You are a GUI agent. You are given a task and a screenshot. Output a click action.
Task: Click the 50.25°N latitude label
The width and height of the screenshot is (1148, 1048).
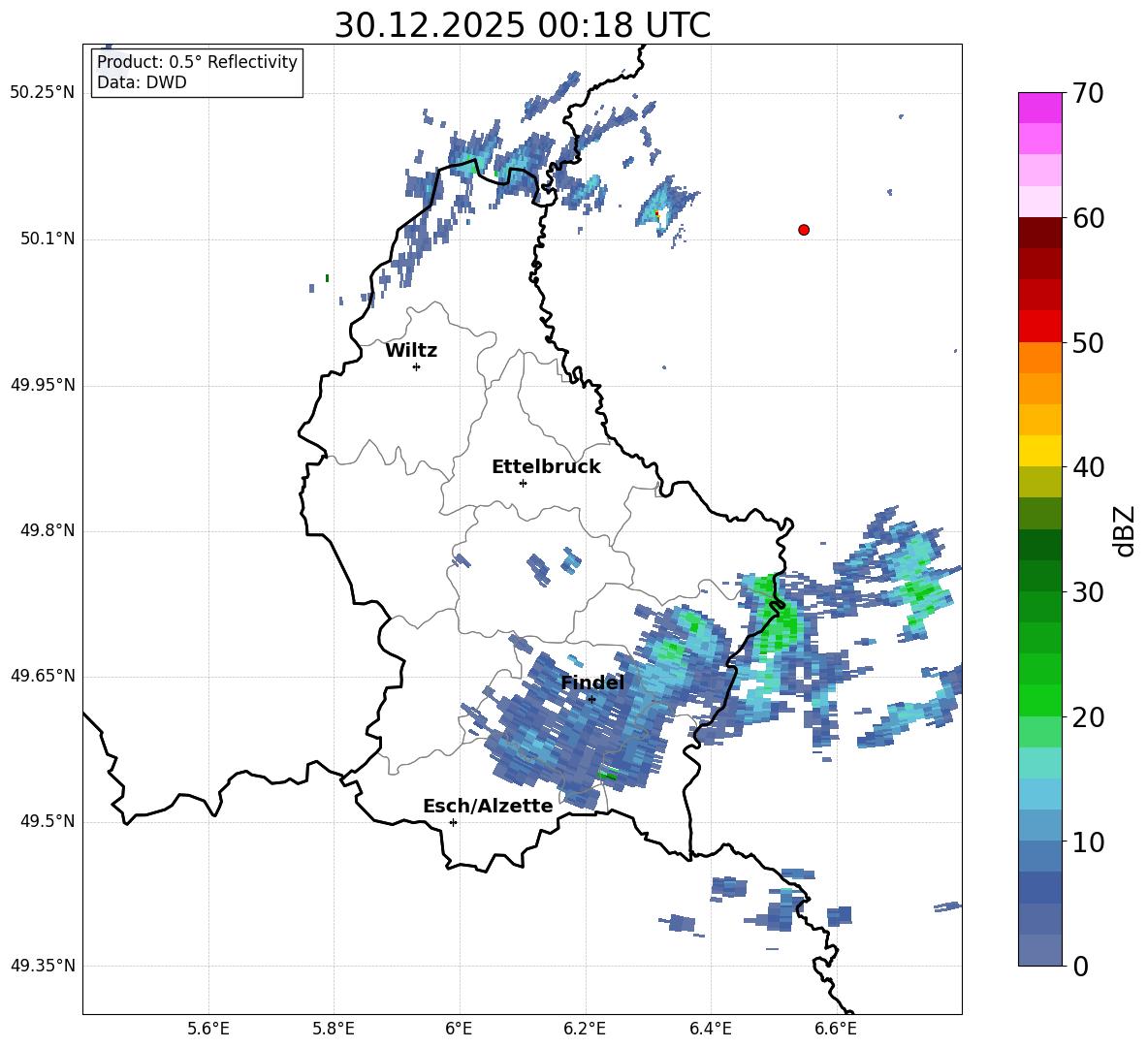(x=43, y=93)
